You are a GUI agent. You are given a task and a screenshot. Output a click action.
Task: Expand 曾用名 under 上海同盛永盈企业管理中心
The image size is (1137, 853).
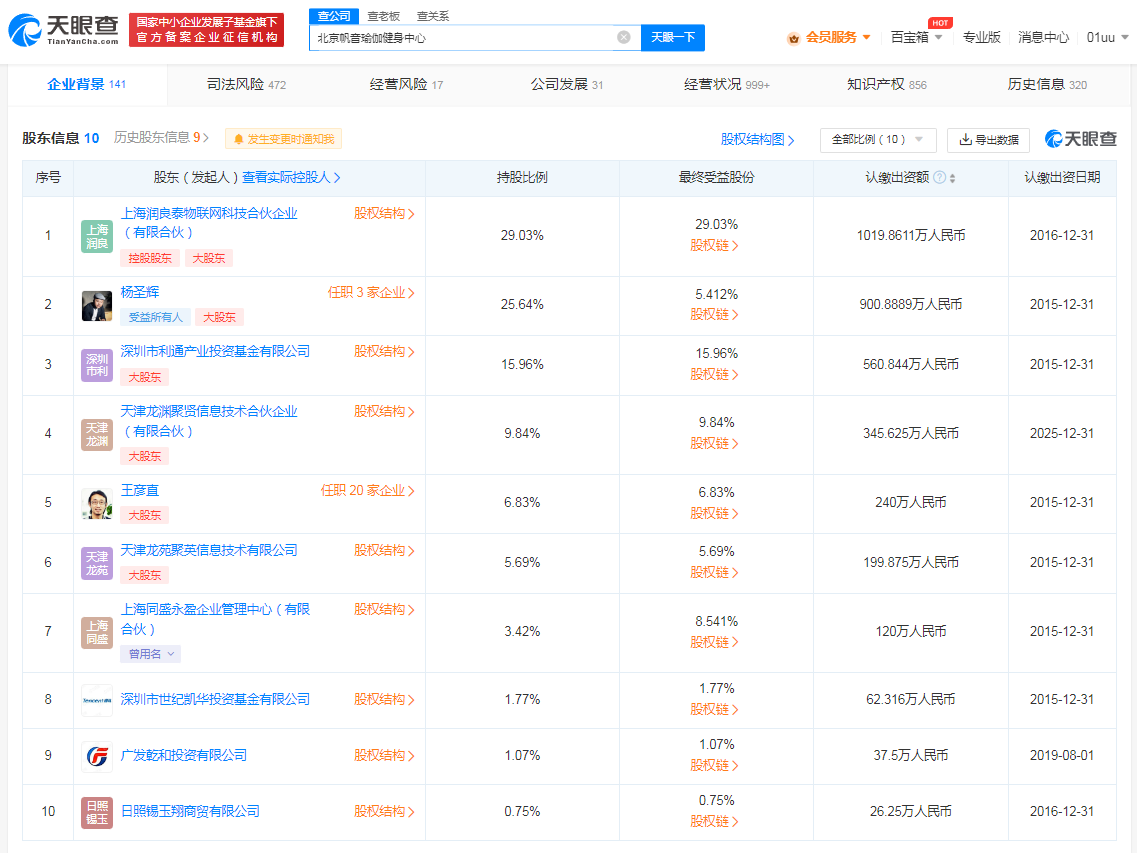pyautogui.click(x=150, y=653)
